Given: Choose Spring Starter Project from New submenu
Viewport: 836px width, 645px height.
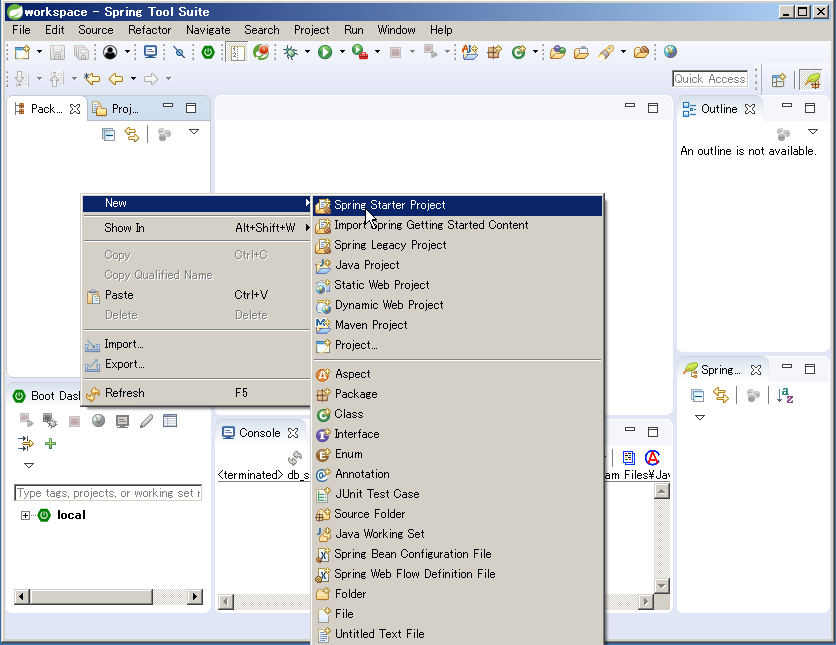Looking at the screenshot, I should click(458, 205).
